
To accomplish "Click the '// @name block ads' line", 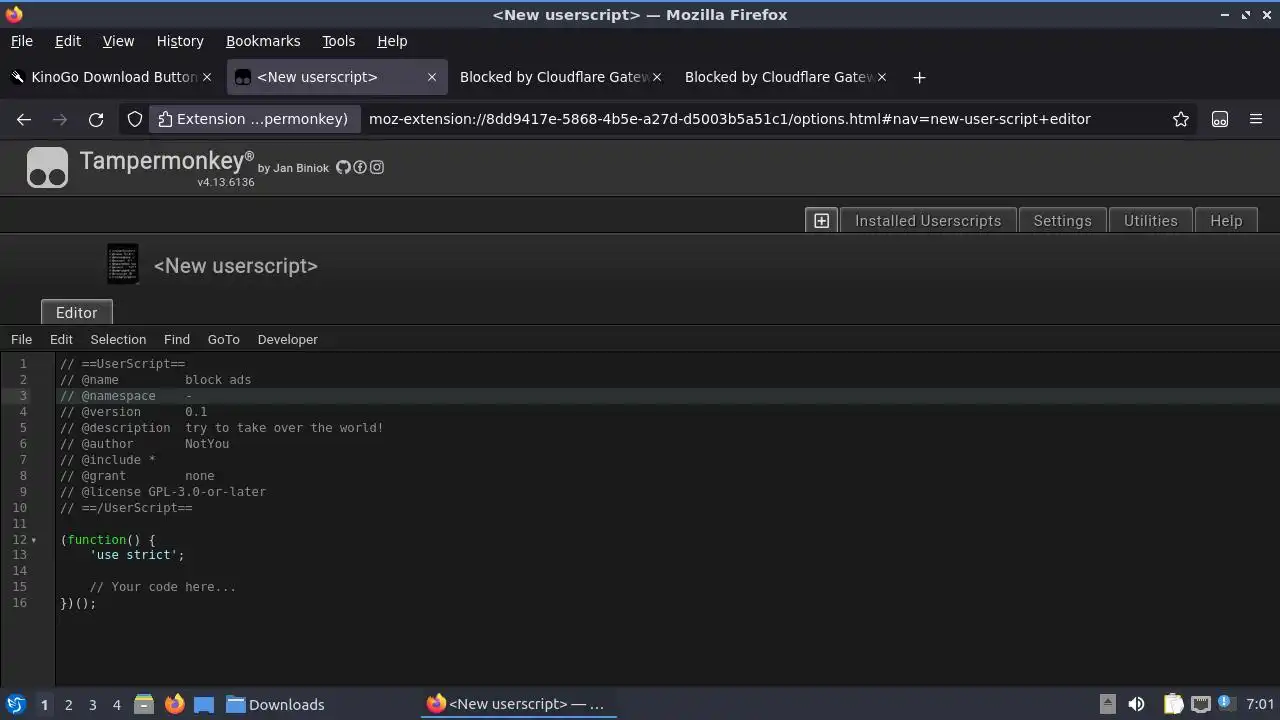I will (x=155, y=380).
